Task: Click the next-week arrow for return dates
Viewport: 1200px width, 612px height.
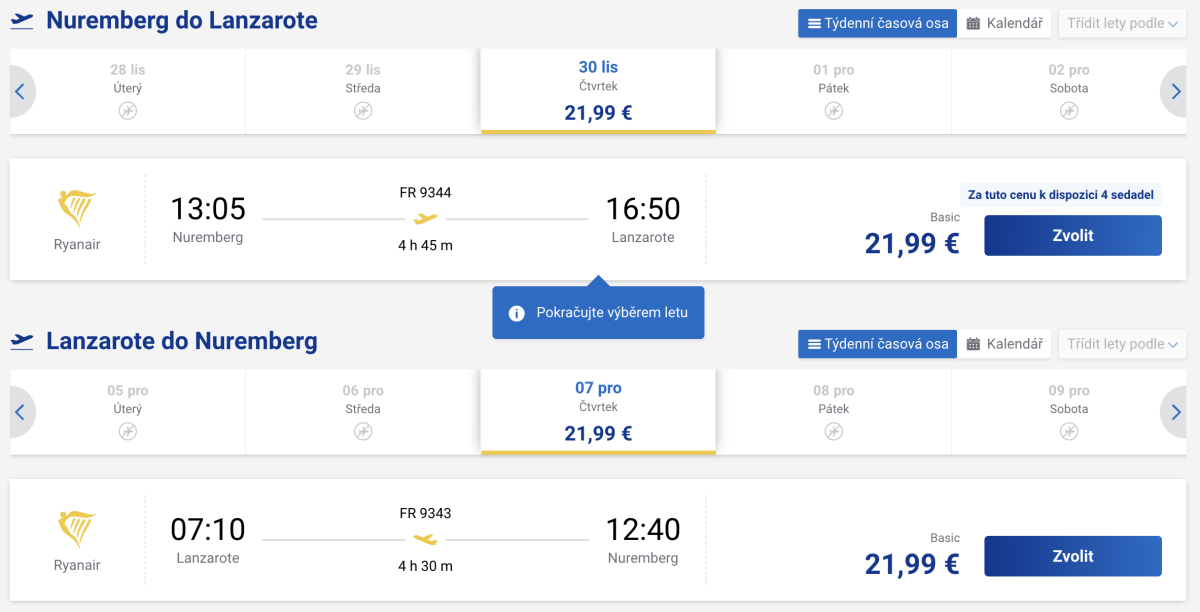Action: pyautogui.click(x=1177, y=412)
